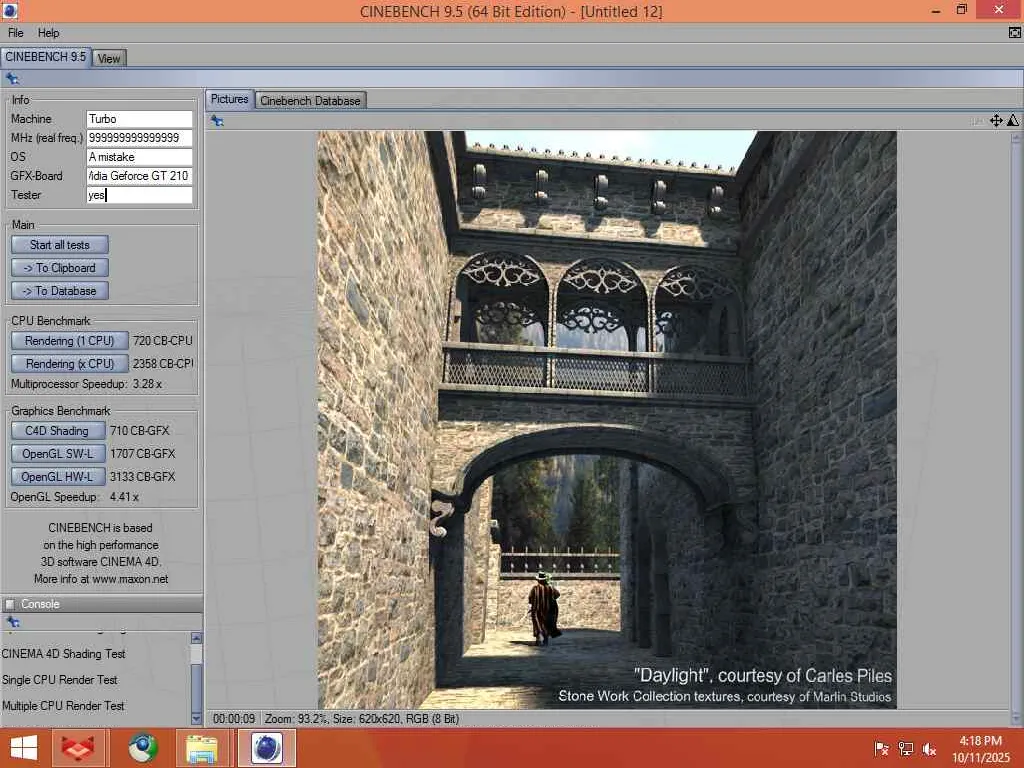Click the '710 CB-GFX' score value

point(139,430)
